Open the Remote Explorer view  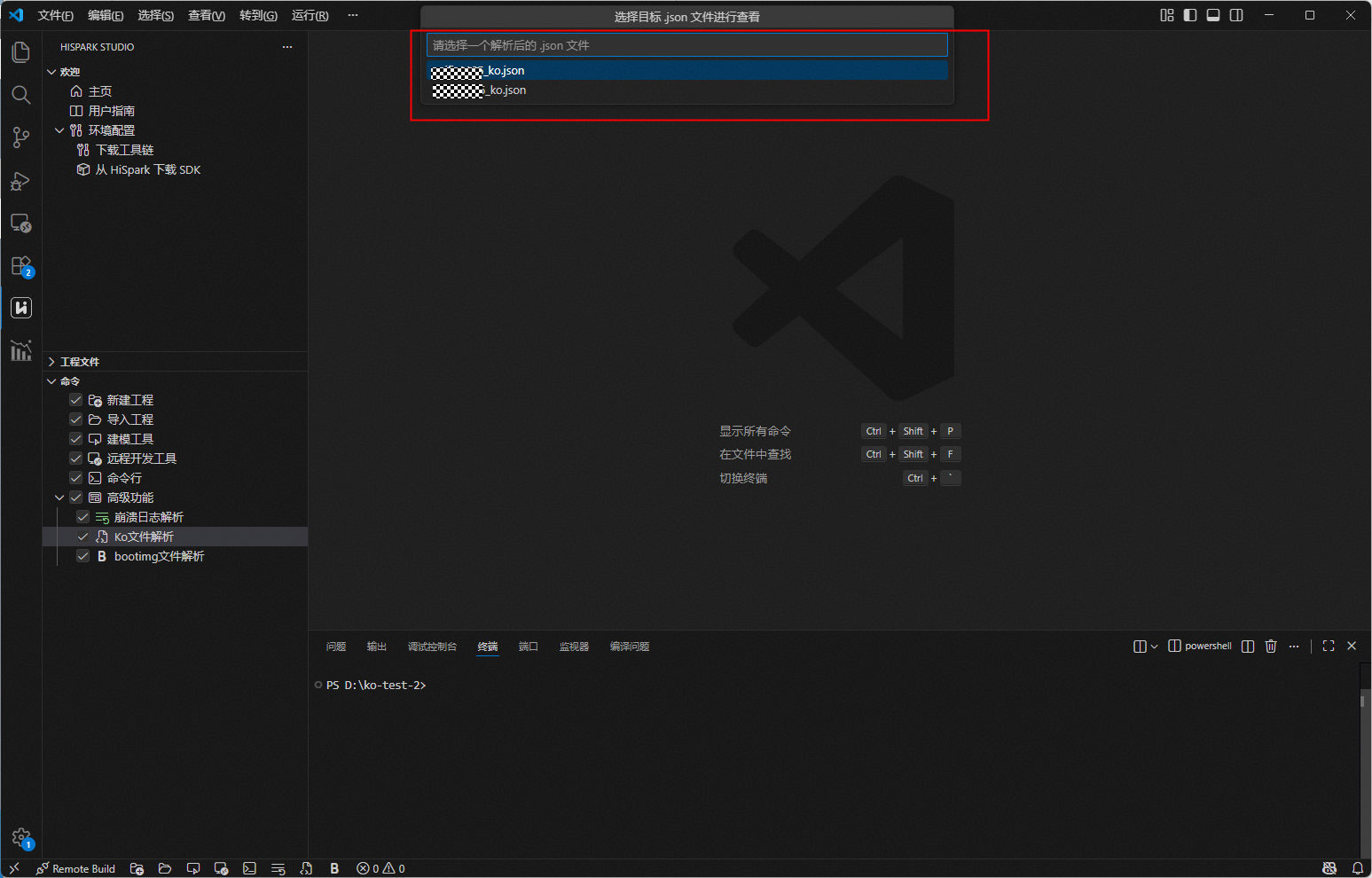(x=21, y=223)
